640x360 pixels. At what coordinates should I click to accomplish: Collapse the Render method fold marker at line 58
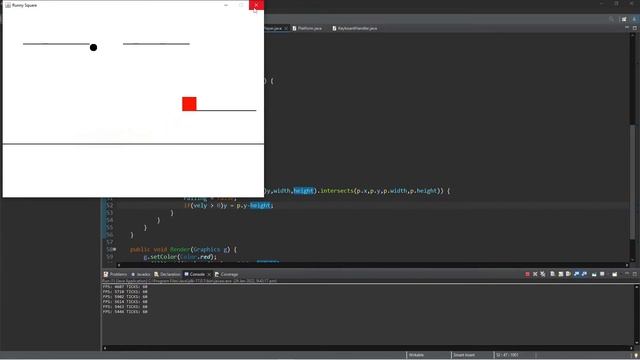point(115,249)
